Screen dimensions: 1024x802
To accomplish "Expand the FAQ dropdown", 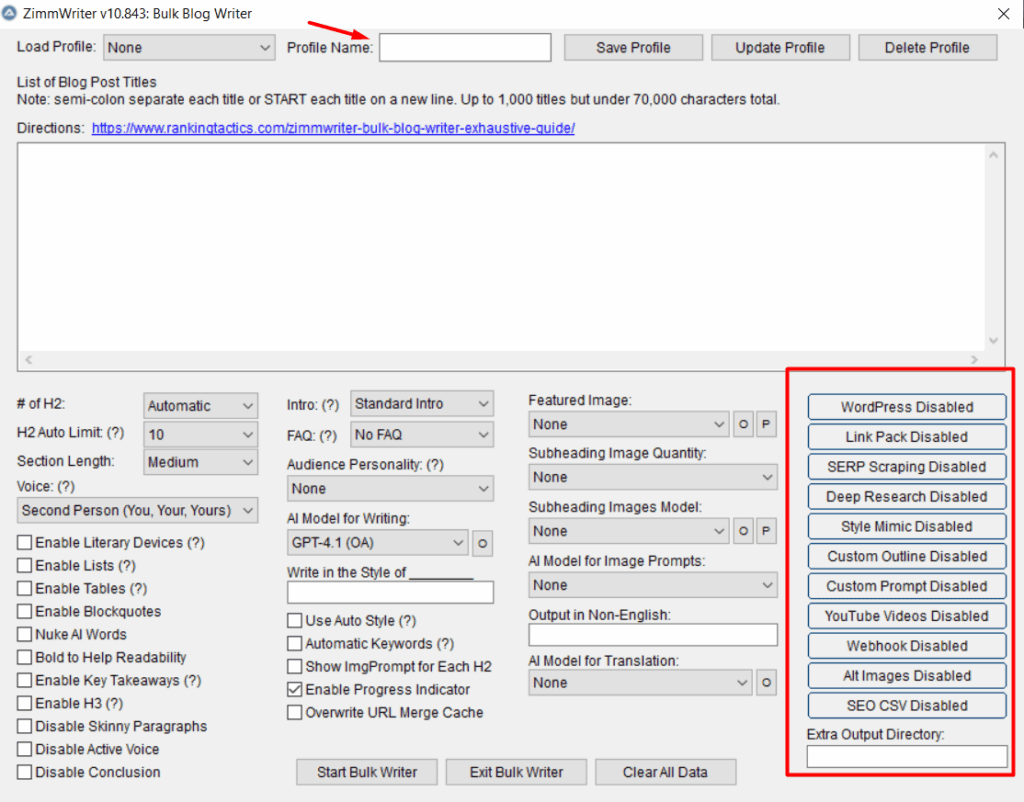I will pos(422,435).
